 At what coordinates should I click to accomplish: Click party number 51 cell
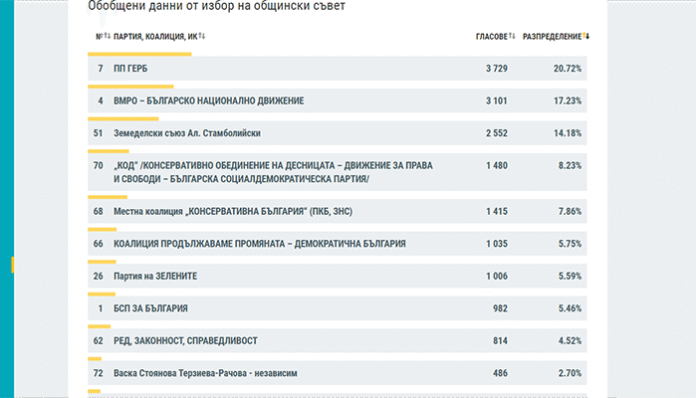pos(98,133)
